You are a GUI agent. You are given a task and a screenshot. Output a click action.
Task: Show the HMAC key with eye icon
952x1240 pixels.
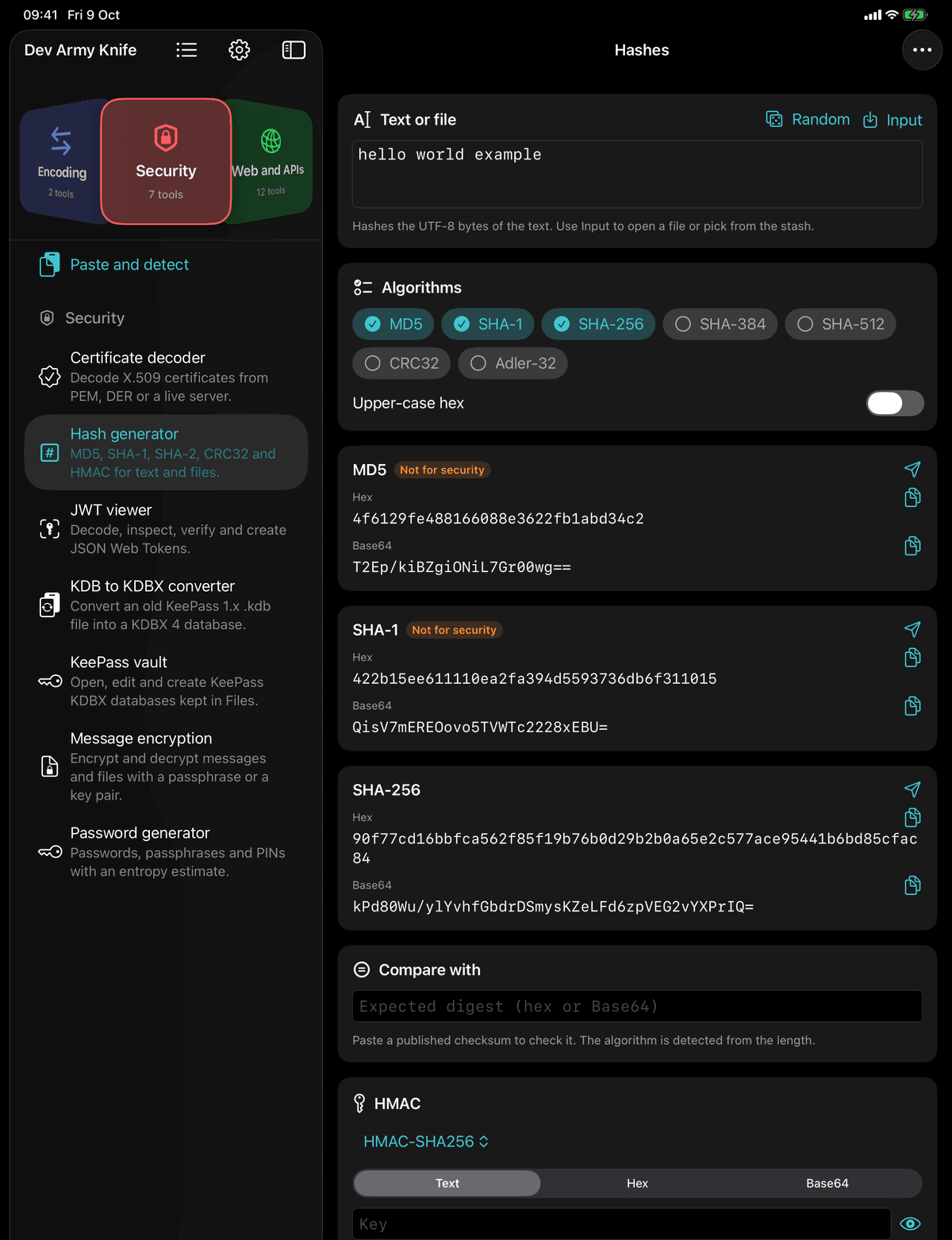911,1223
